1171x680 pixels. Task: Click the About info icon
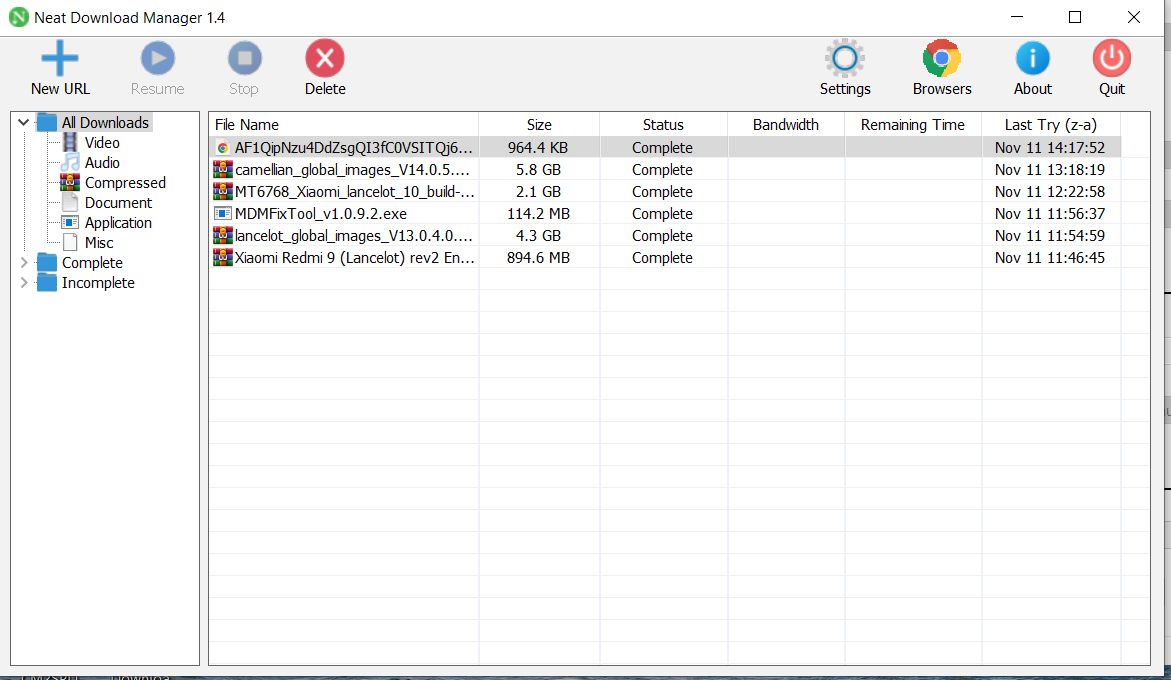1032,59
